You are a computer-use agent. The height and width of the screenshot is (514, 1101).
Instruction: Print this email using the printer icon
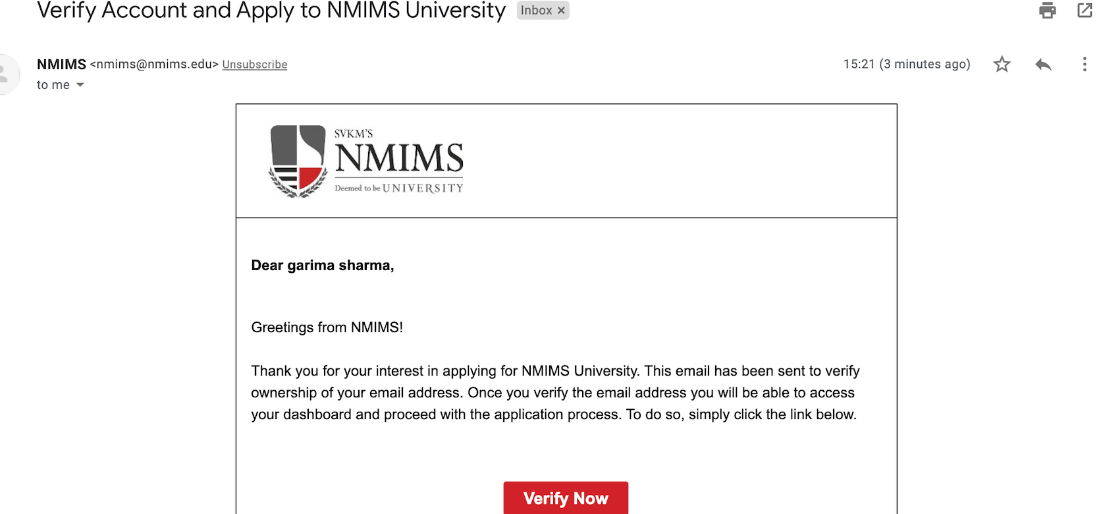tap(1047, 11)
